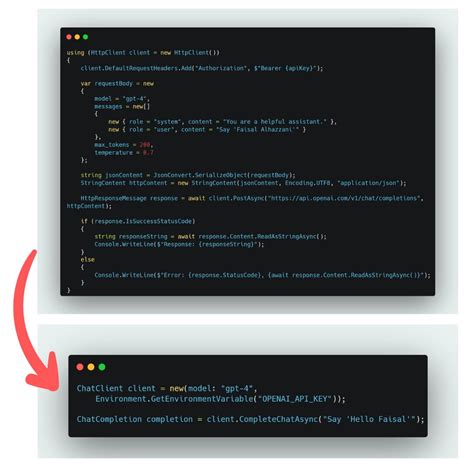This screenshot has width=474, height=474.
Task: Click the green dot on the bottom code window
Action: click(x=102, y=367)
